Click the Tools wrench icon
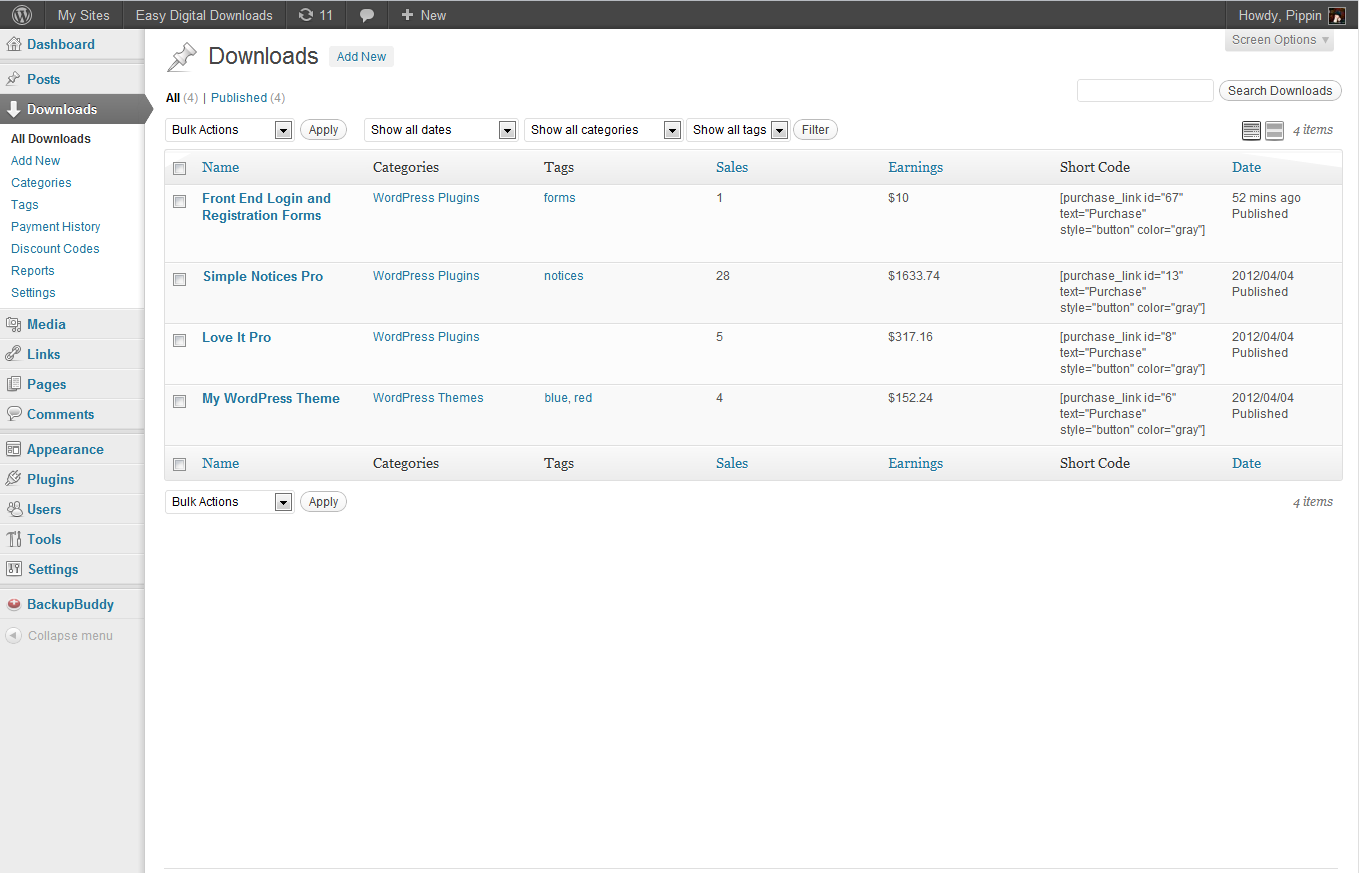Viewport: 1359px width, 873px height. tap(13, 539)
